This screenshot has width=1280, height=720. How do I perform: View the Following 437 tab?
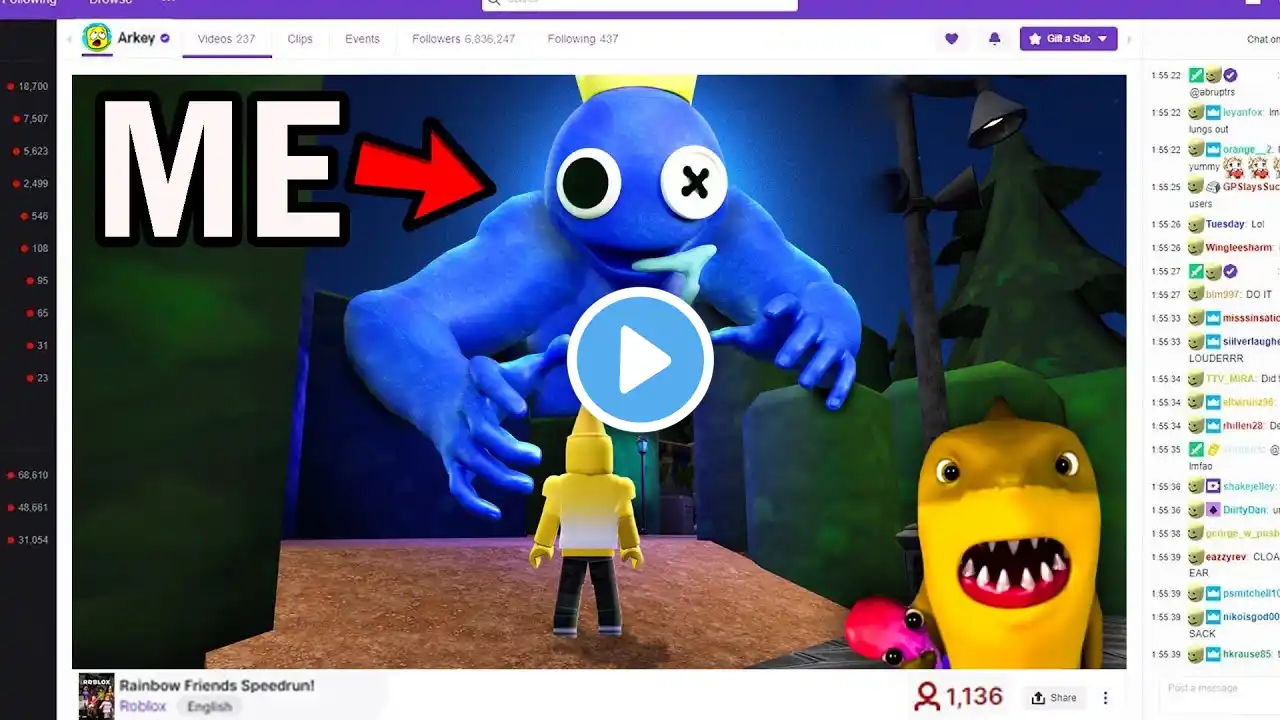point(583,39)
